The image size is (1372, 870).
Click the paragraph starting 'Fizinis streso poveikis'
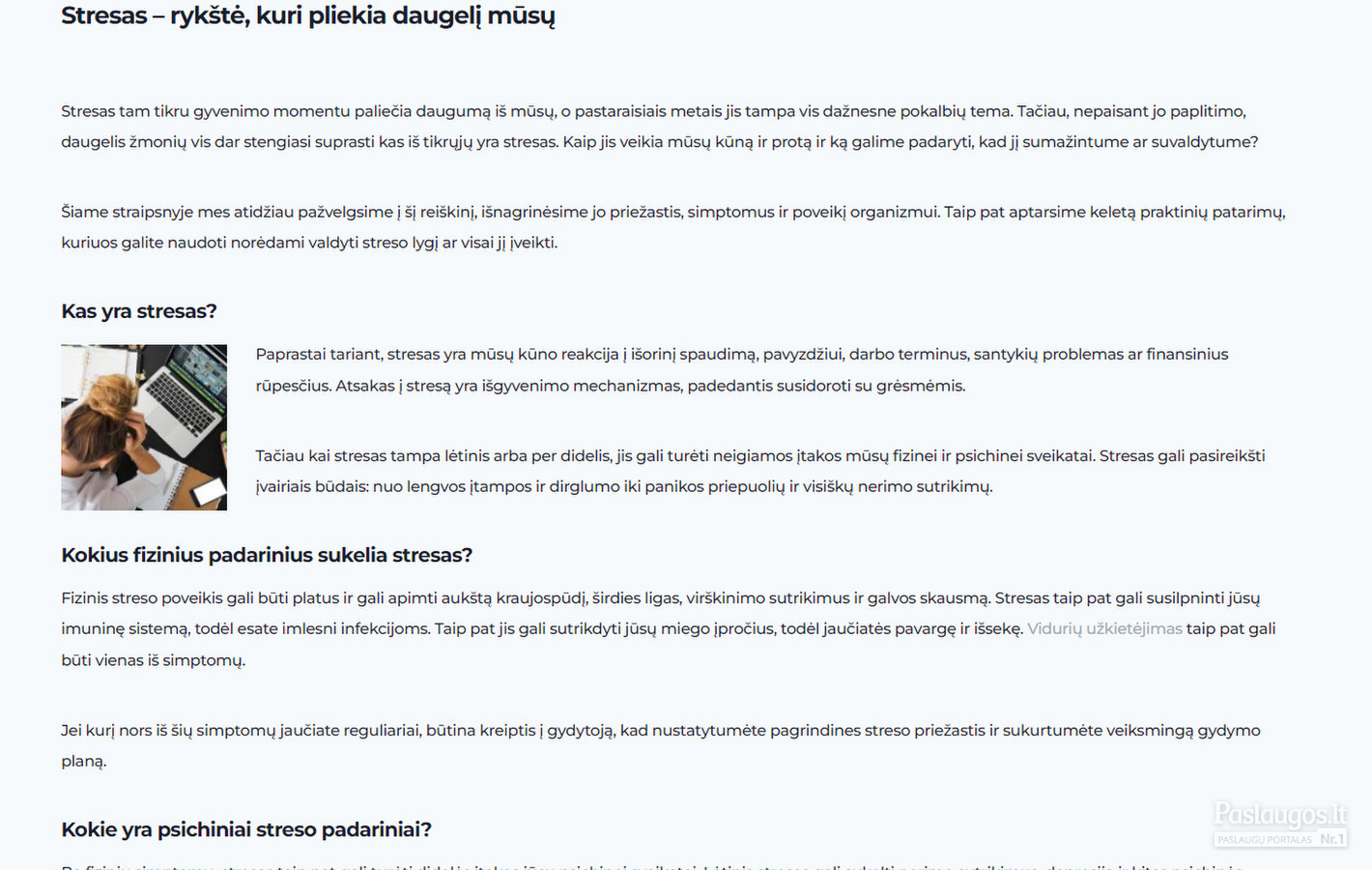pyautogui.click(x=669, y=629)
